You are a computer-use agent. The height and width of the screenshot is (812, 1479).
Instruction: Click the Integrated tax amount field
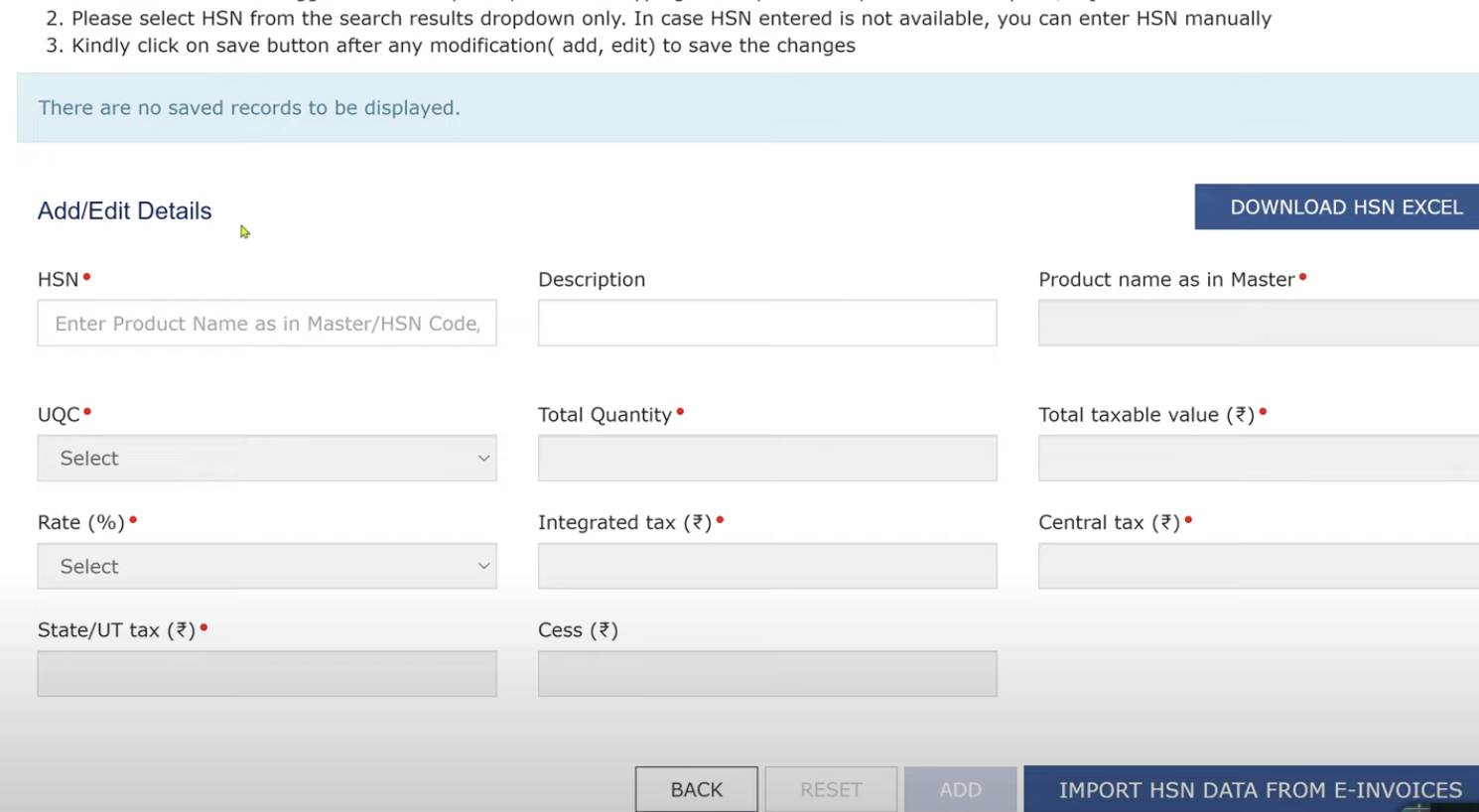tap(767, 566)
